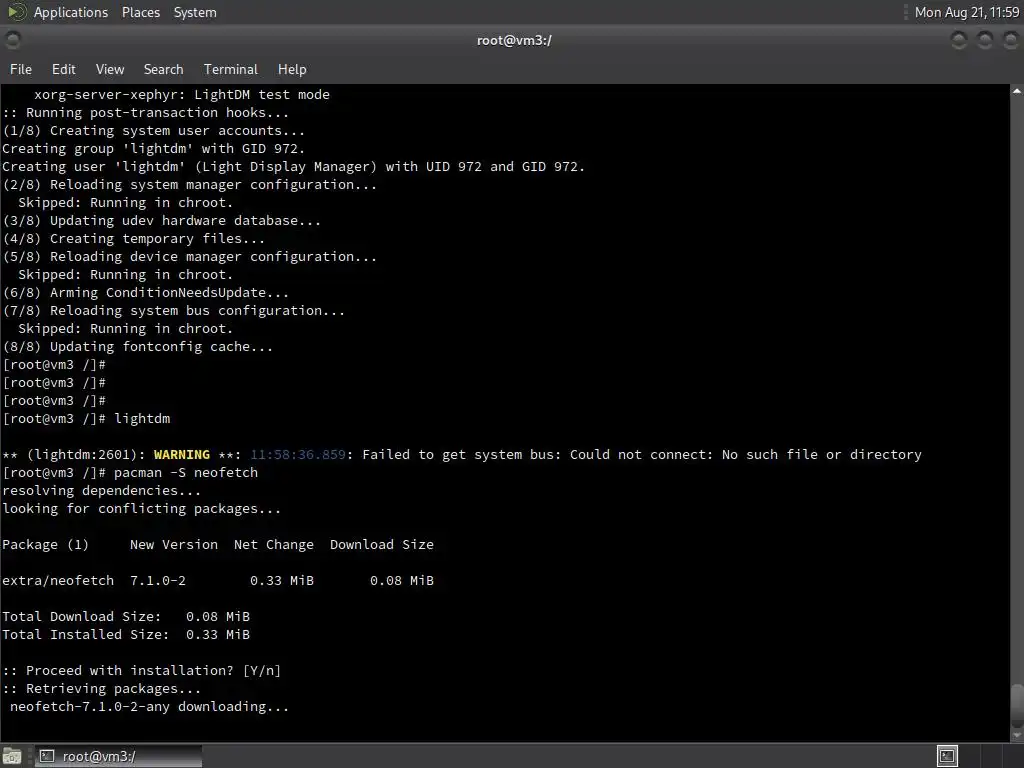Click the '(3/8) Updating udev hardware database...' line

162,221
